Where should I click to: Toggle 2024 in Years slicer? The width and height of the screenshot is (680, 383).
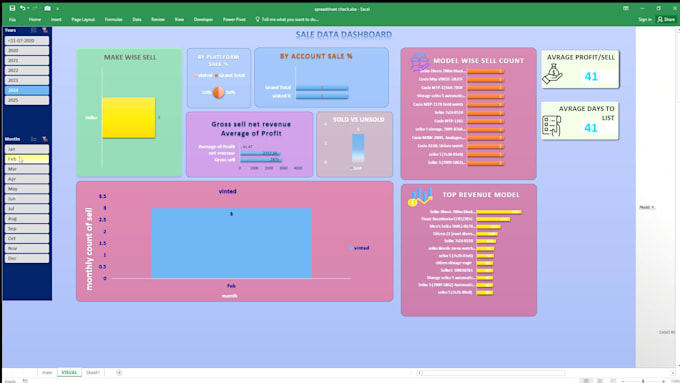click(27, 90)
